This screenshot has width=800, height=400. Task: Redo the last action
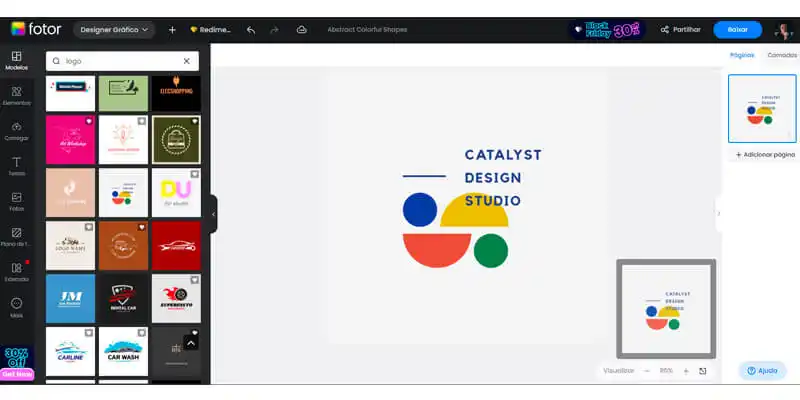pos(274,30)
